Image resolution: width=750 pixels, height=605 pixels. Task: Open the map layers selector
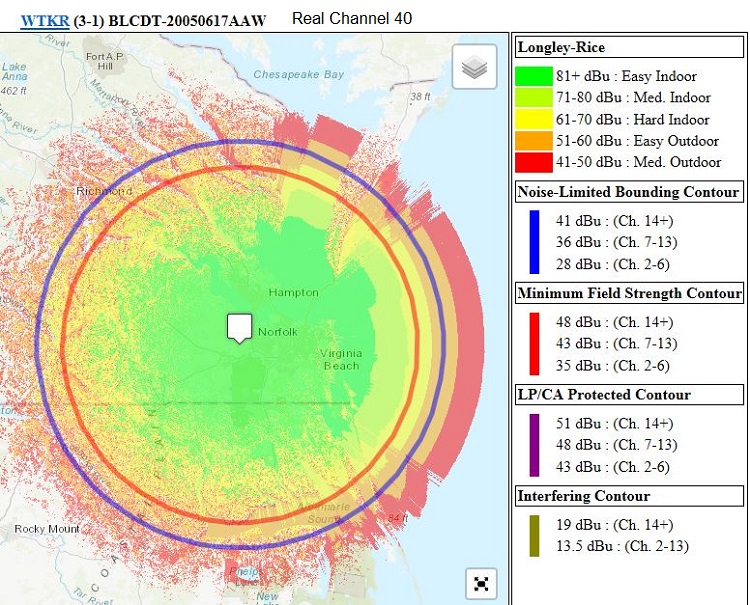474,67
